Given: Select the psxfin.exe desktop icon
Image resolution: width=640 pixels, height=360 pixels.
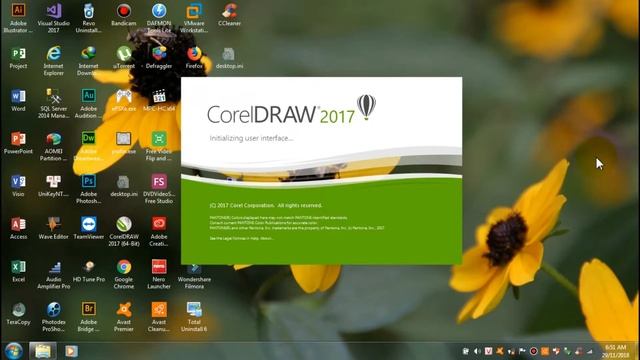Looking at the screenshot, I should click(x=124, y=143).
